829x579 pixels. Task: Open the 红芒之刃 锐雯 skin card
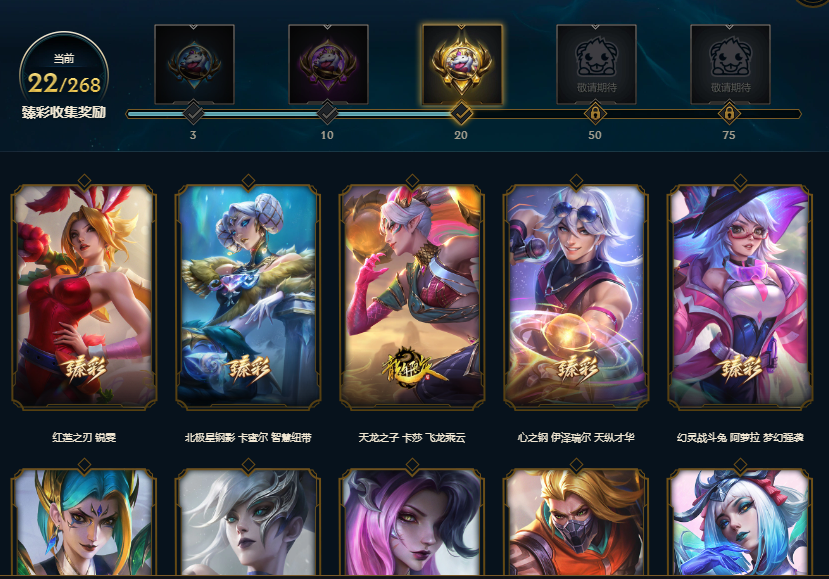[84, 297]
